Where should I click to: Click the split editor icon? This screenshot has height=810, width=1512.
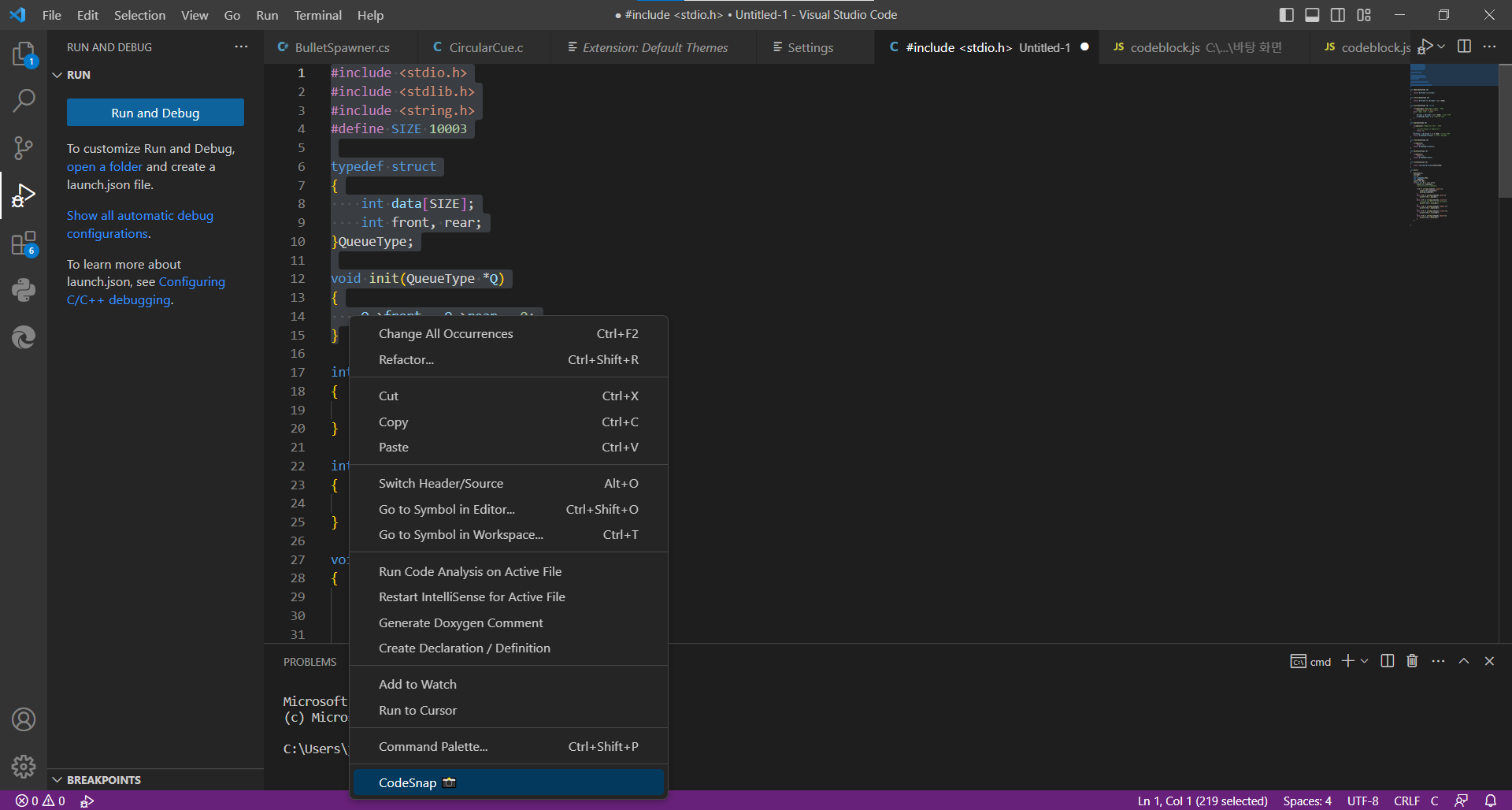point(1465,46)
